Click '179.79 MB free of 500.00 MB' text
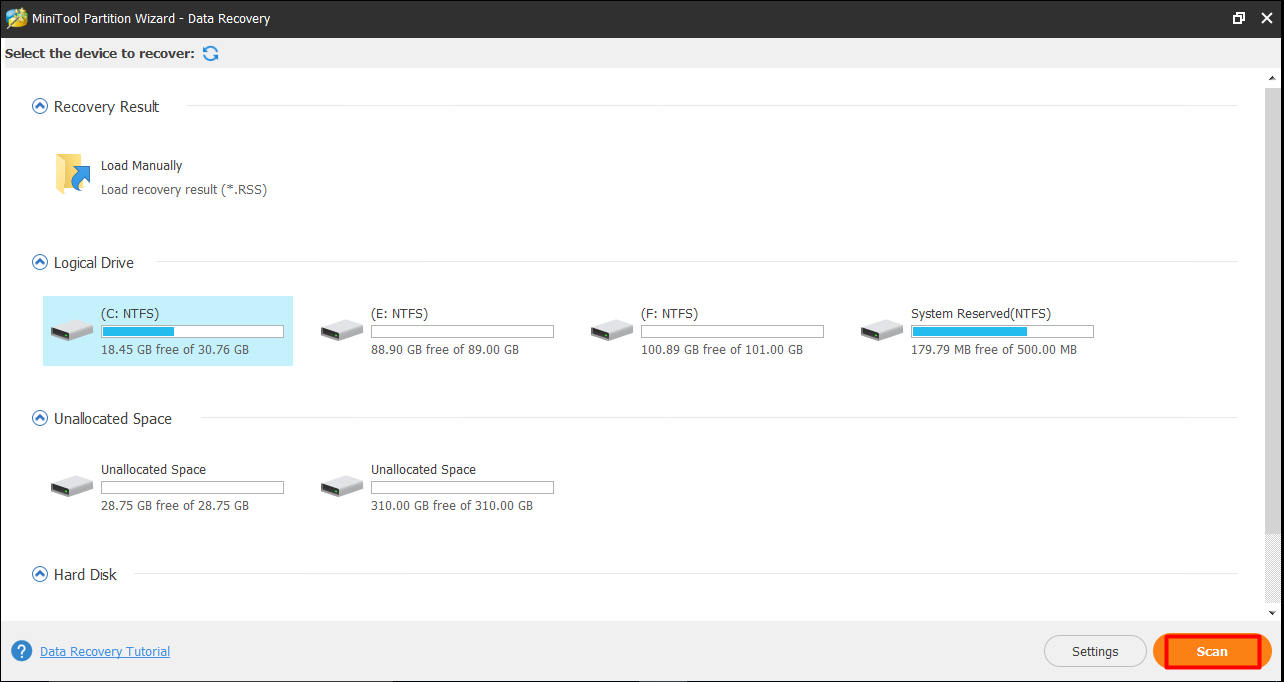Screen dimensions: 1284x682 coord(994,350)
